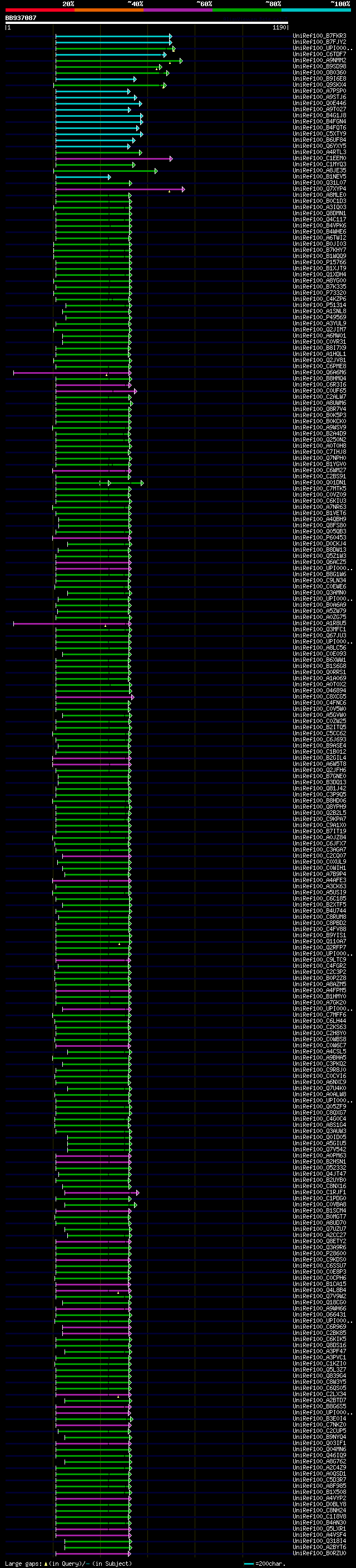Screen dimensions: 356x1568
Task: Select label UniRef100_B1NEV5
Action: (x=319, y=176)
